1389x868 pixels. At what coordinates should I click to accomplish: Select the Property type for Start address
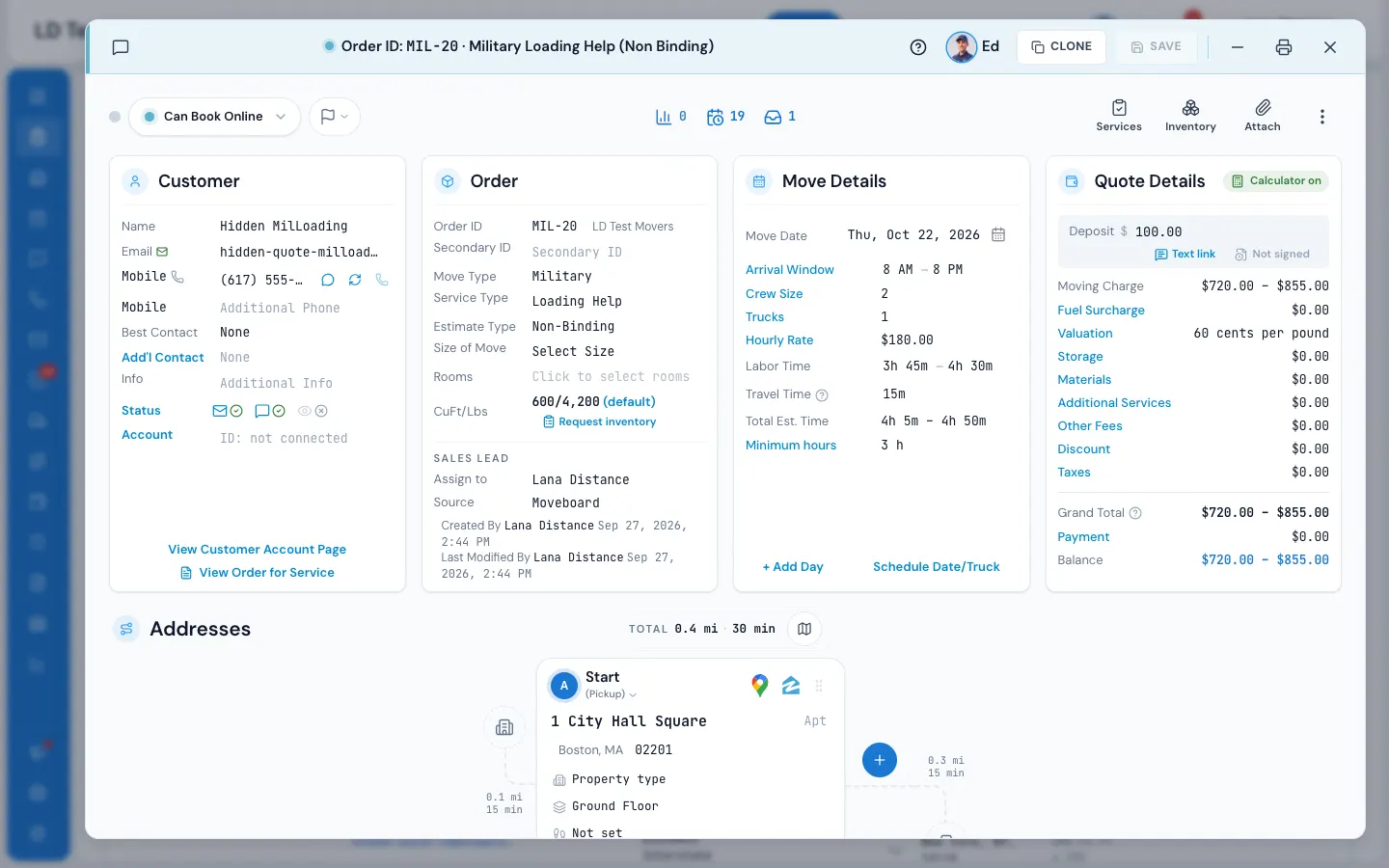[618, 779]
